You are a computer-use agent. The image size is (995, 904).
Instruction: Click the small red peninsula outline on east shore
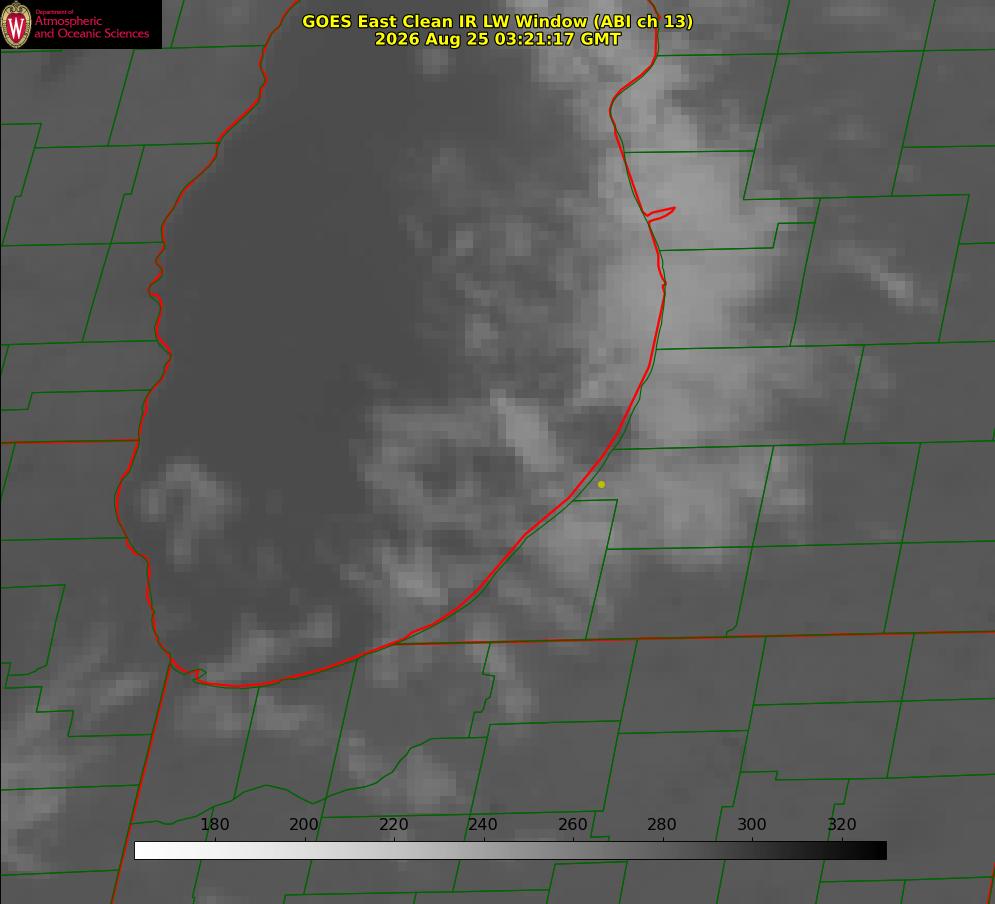pyautogui.click(x=660, y=214)
